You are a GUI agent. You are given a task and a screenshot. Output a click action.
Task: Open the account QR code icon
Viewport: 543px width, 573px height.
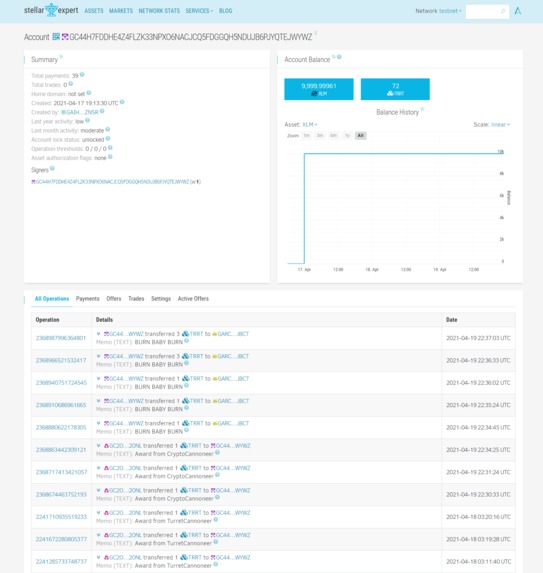(x=56, y=37)
